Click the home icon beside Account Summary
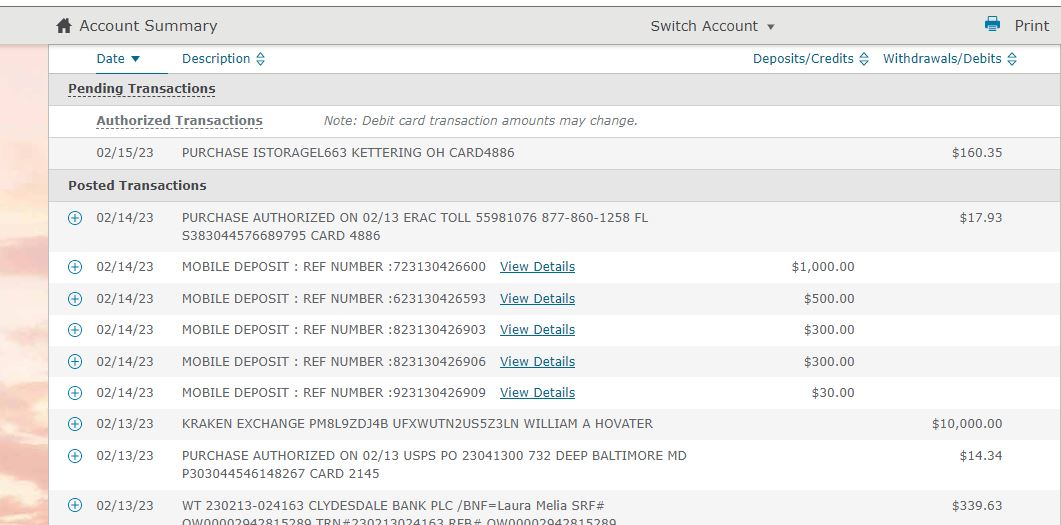1061x525 pixels. (x=64, y=26)
